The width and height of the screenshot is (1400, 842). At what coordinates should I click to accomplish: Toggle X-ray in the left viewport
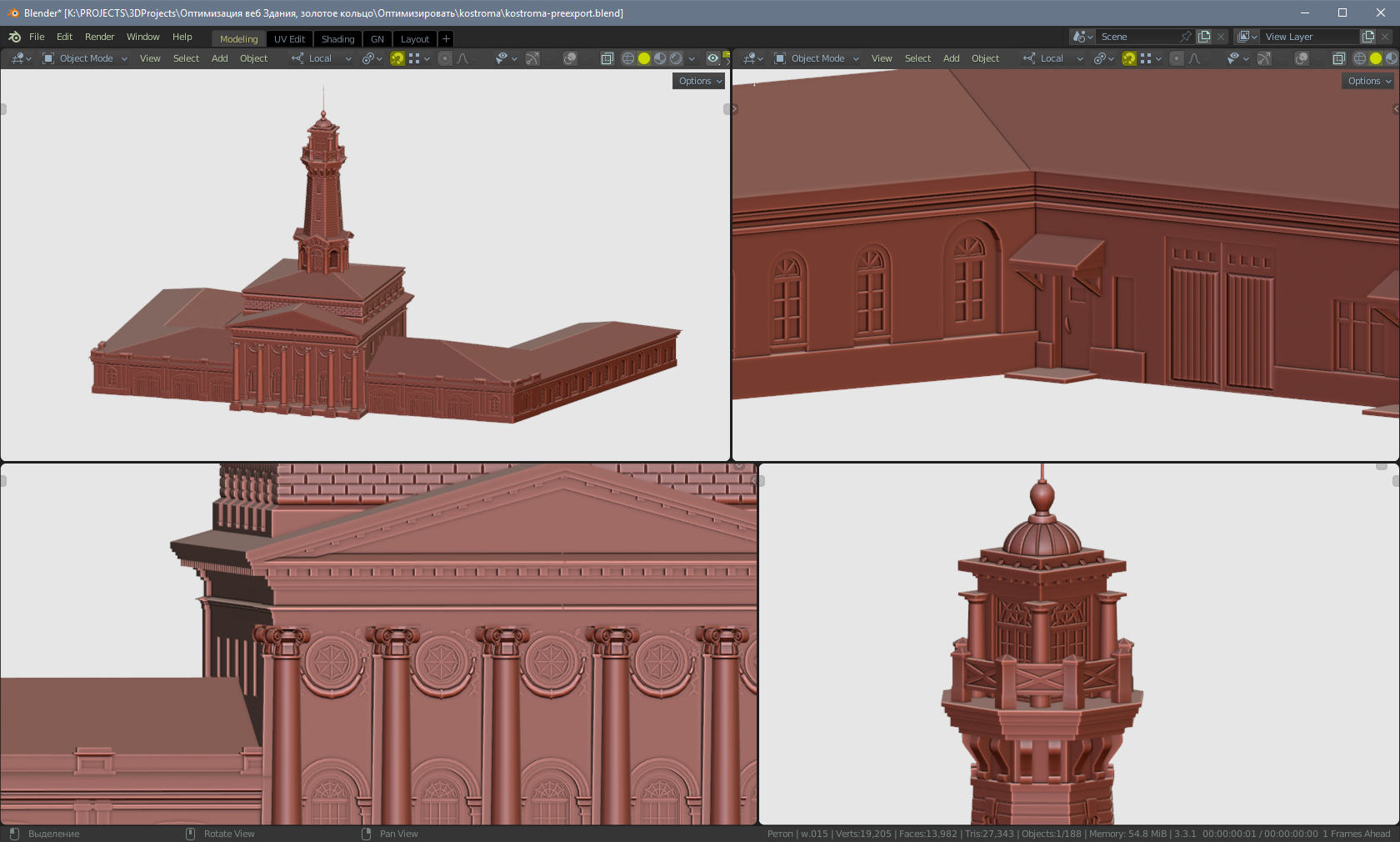pos(607,58)
